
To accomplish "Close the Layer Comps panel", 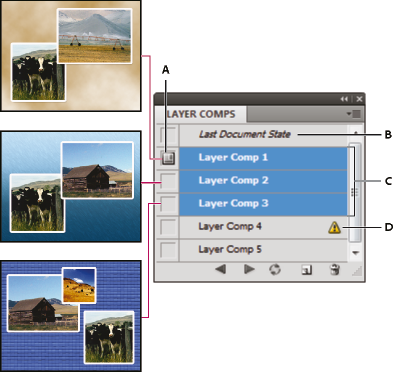I will click(359, 99).
